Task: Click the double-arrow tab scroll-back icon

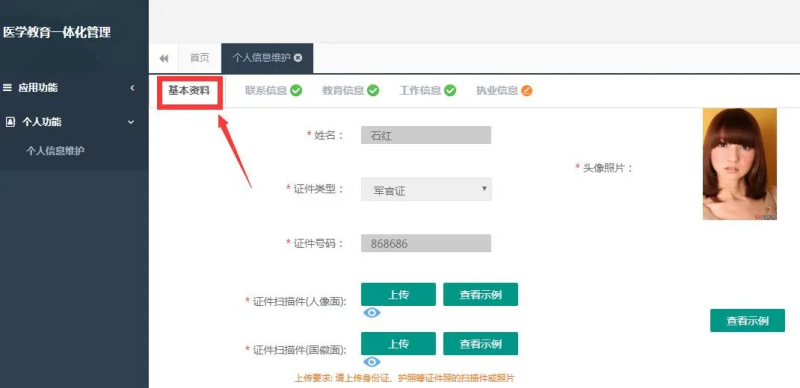Action: tap(164, 58)
